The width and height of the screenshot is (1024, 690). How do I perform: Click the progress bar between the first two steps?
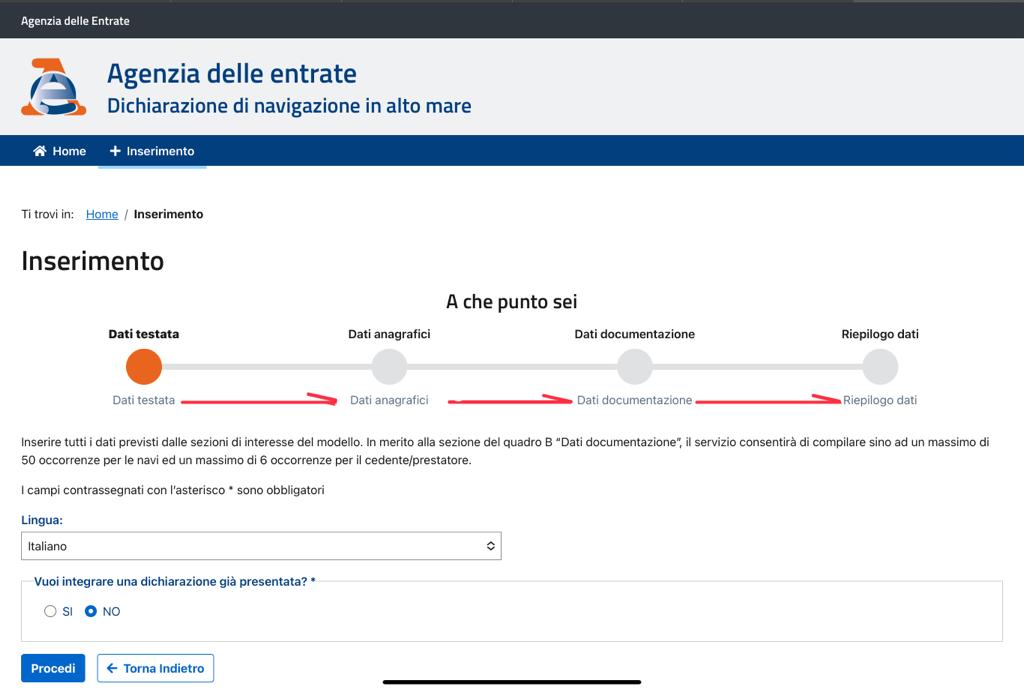tap(266, 367)
